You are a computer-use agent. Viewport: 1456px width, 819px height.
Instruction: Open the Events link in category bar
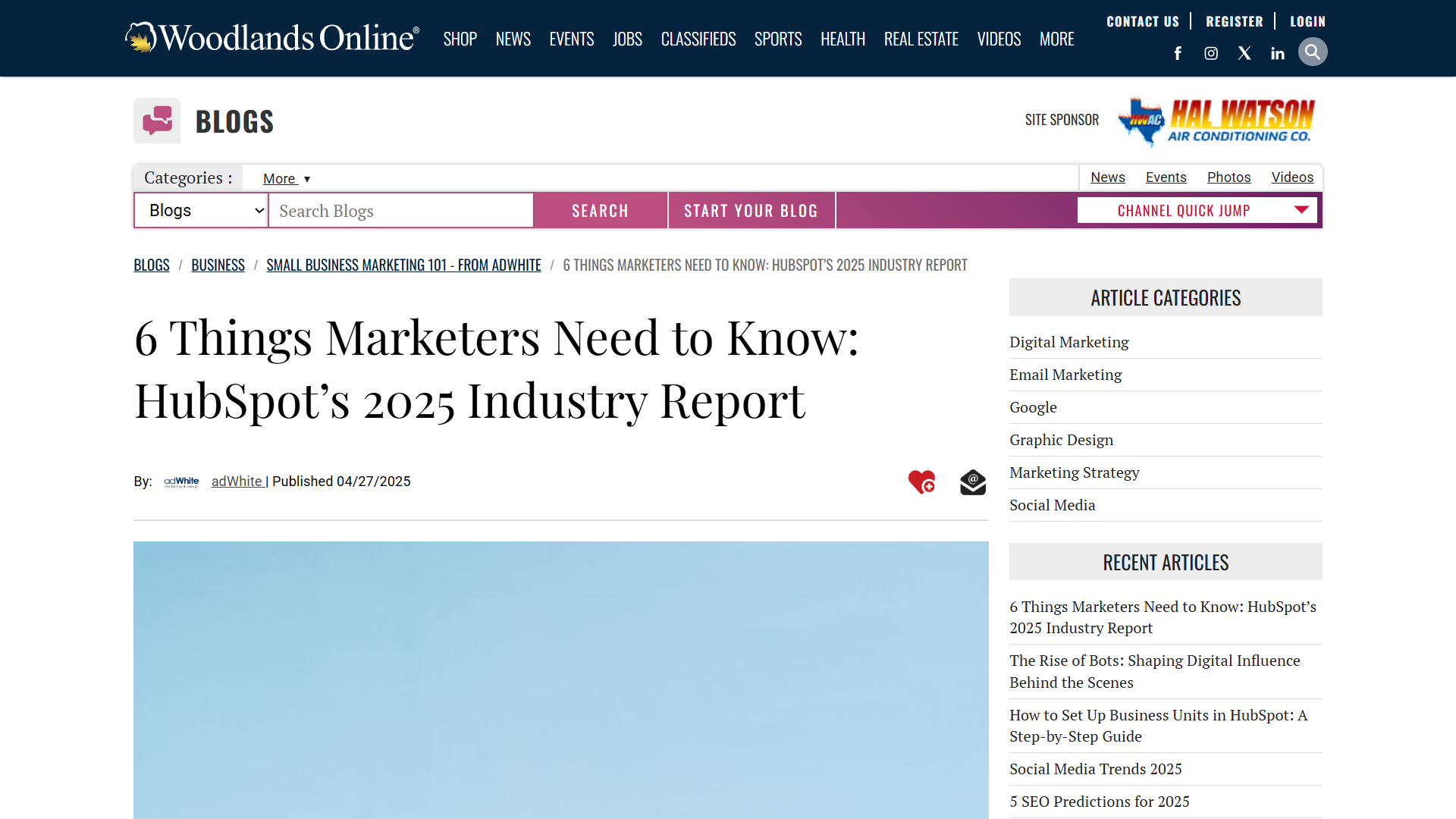coord(1166,177)
